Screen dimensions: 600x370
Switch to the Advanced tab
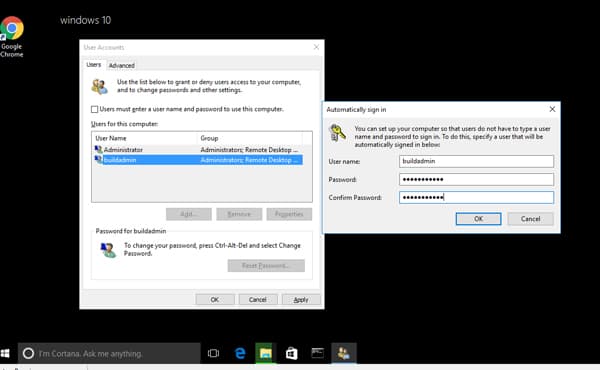122,65
